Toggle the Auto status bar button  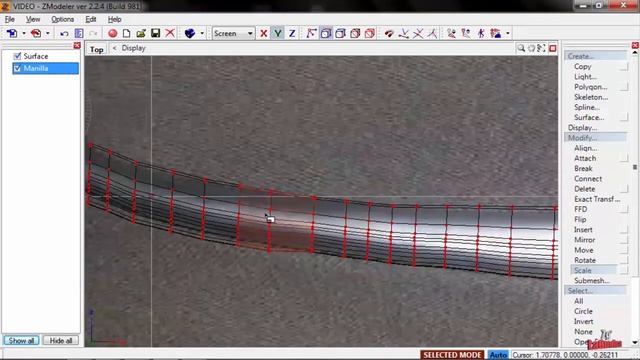[498, 355]
